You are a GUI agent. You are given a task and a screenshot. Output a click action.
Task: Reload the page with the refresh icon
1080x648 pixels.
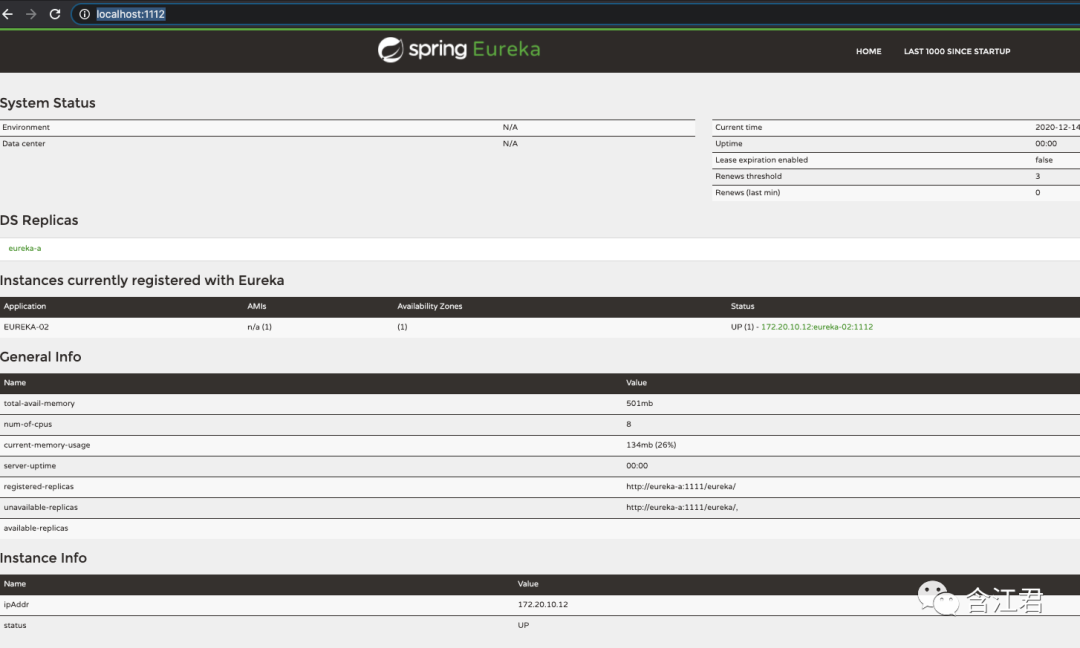coord(55,14)
